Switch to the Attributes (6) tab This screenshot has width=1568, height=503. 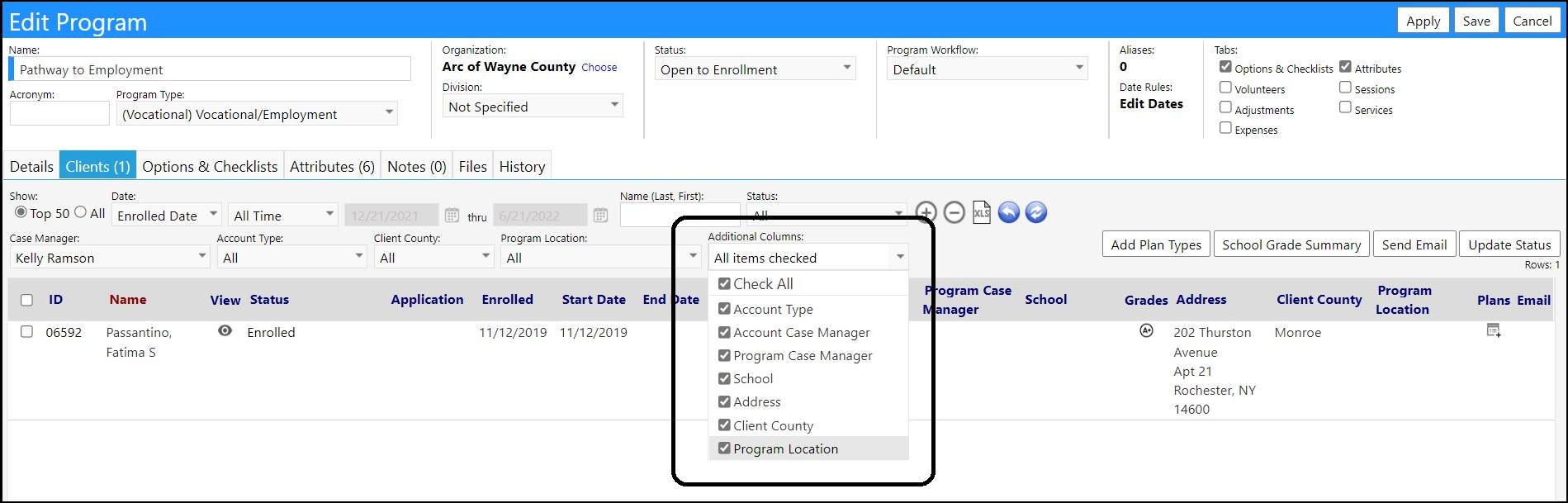[332, 166]
